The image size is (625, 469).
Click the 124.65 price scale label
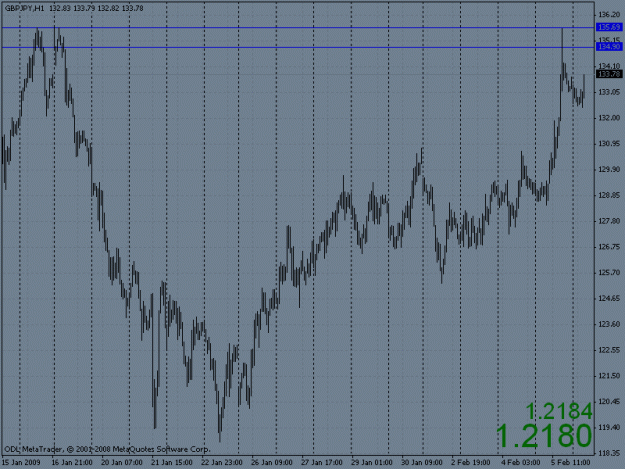click(x=609, y=298)
